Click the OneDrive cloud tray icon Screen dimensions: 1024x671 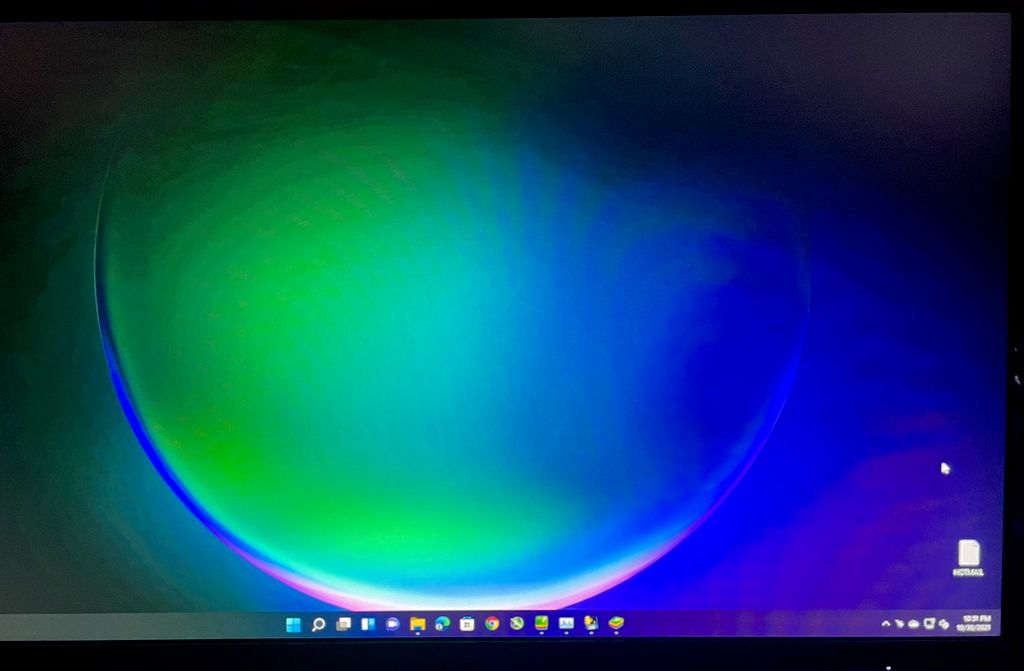pos(913,624)
